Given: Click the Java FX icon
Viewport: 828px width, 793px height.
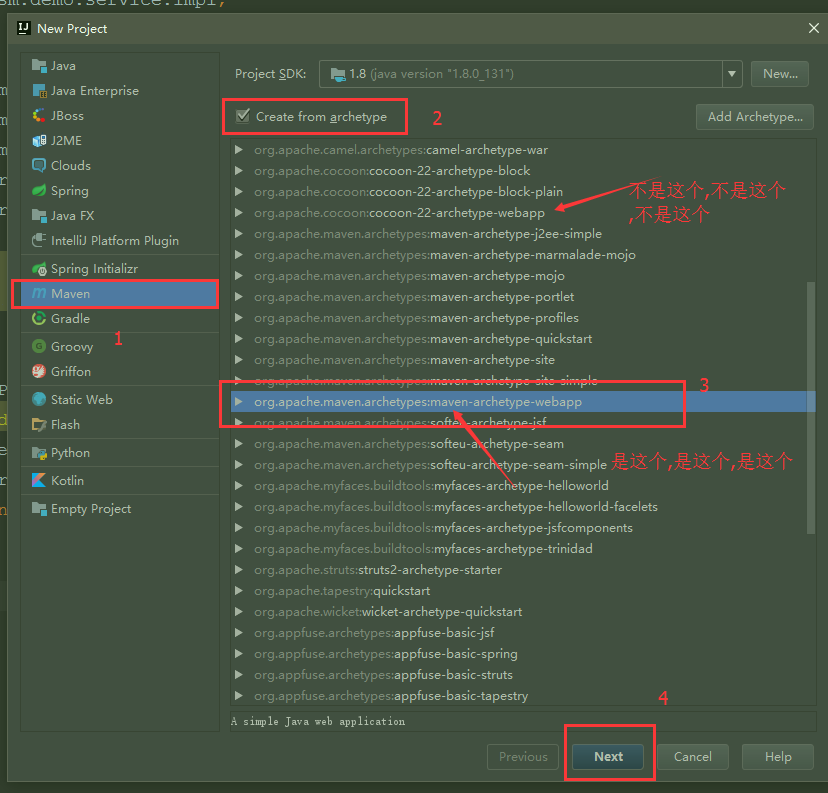Looking at the screenshot, I should tap(39, 215).
